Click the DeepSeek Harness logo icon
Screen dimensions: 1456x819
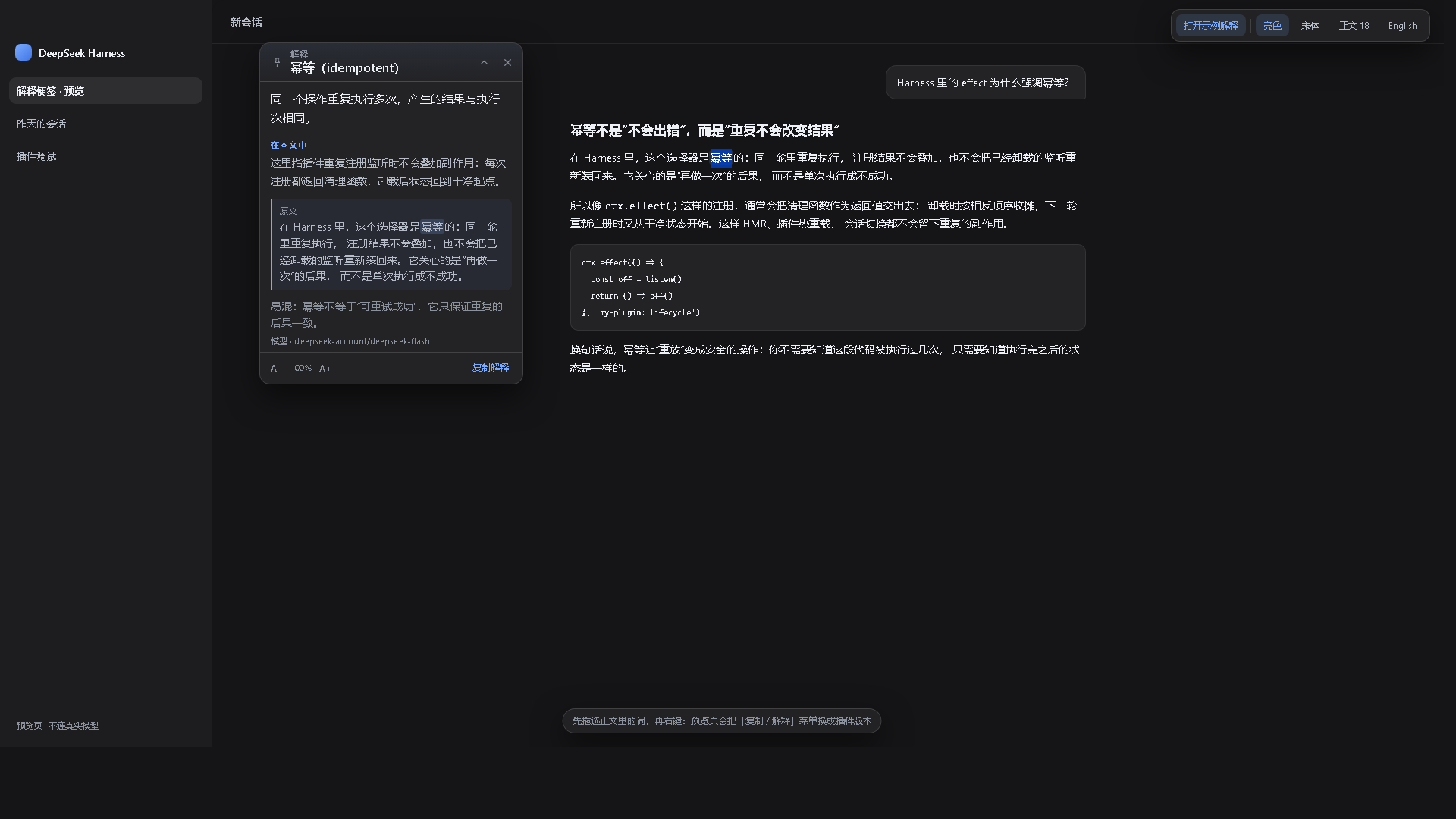(x=24, y=52)
